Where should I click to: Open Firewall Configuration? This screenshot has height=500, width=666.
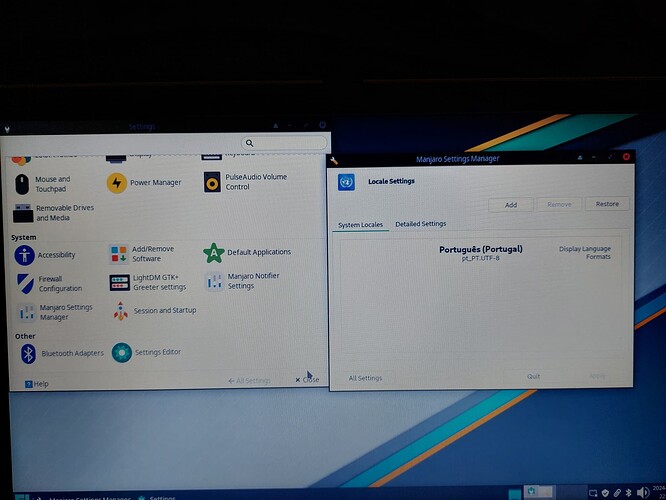(49, 284)
